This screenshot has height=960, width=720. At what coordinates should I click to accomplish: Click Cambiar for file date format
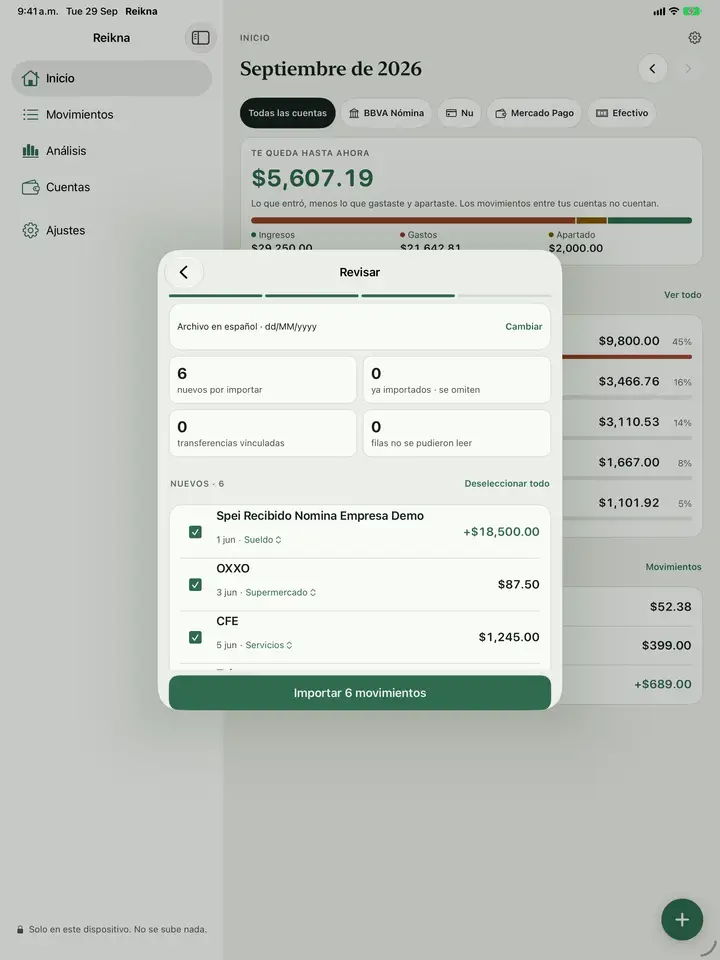pos(523,327)
